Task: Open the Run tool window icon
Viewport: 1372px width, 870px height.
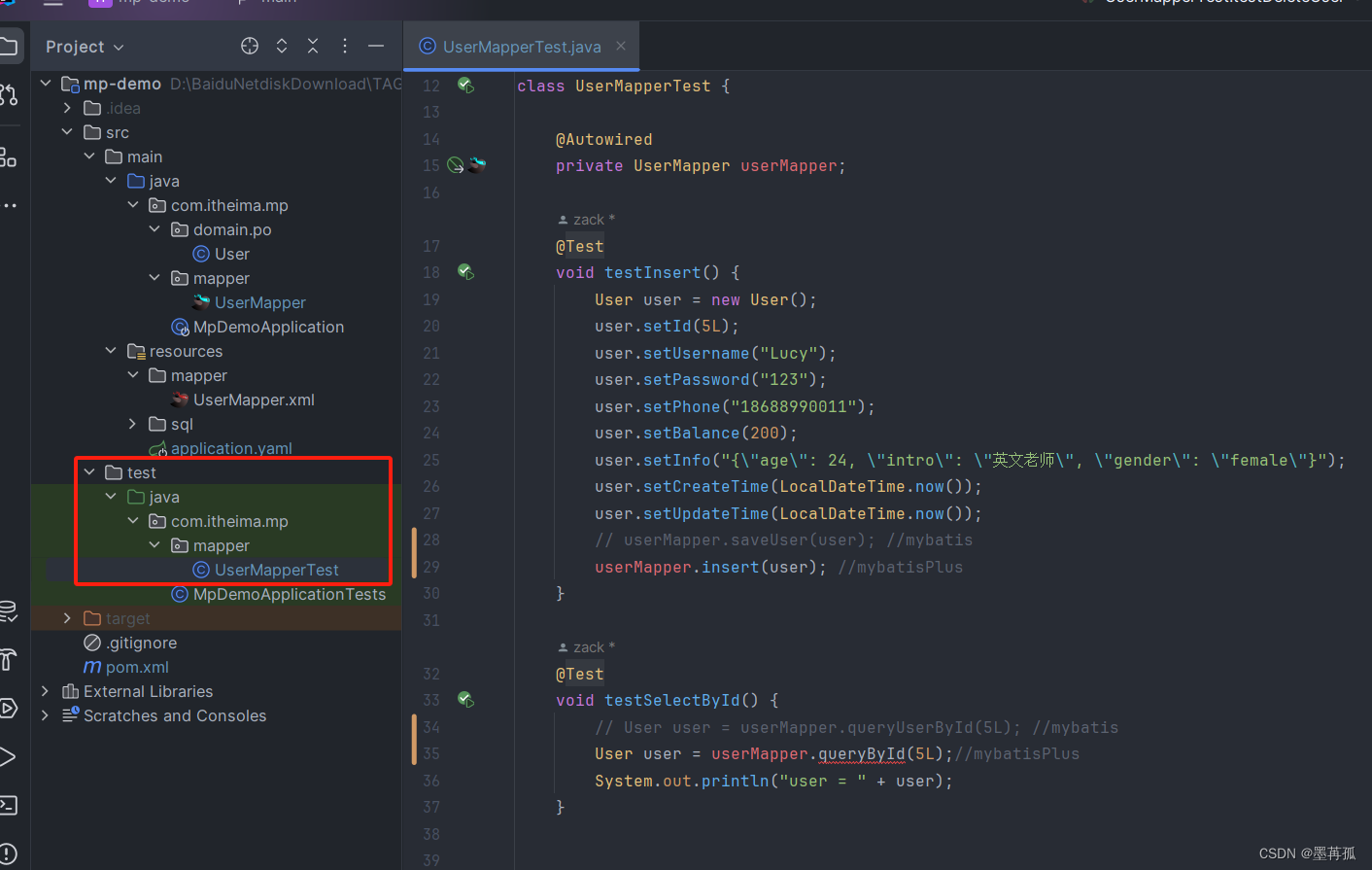Action: pyautogui.click(x=8, y=757)
